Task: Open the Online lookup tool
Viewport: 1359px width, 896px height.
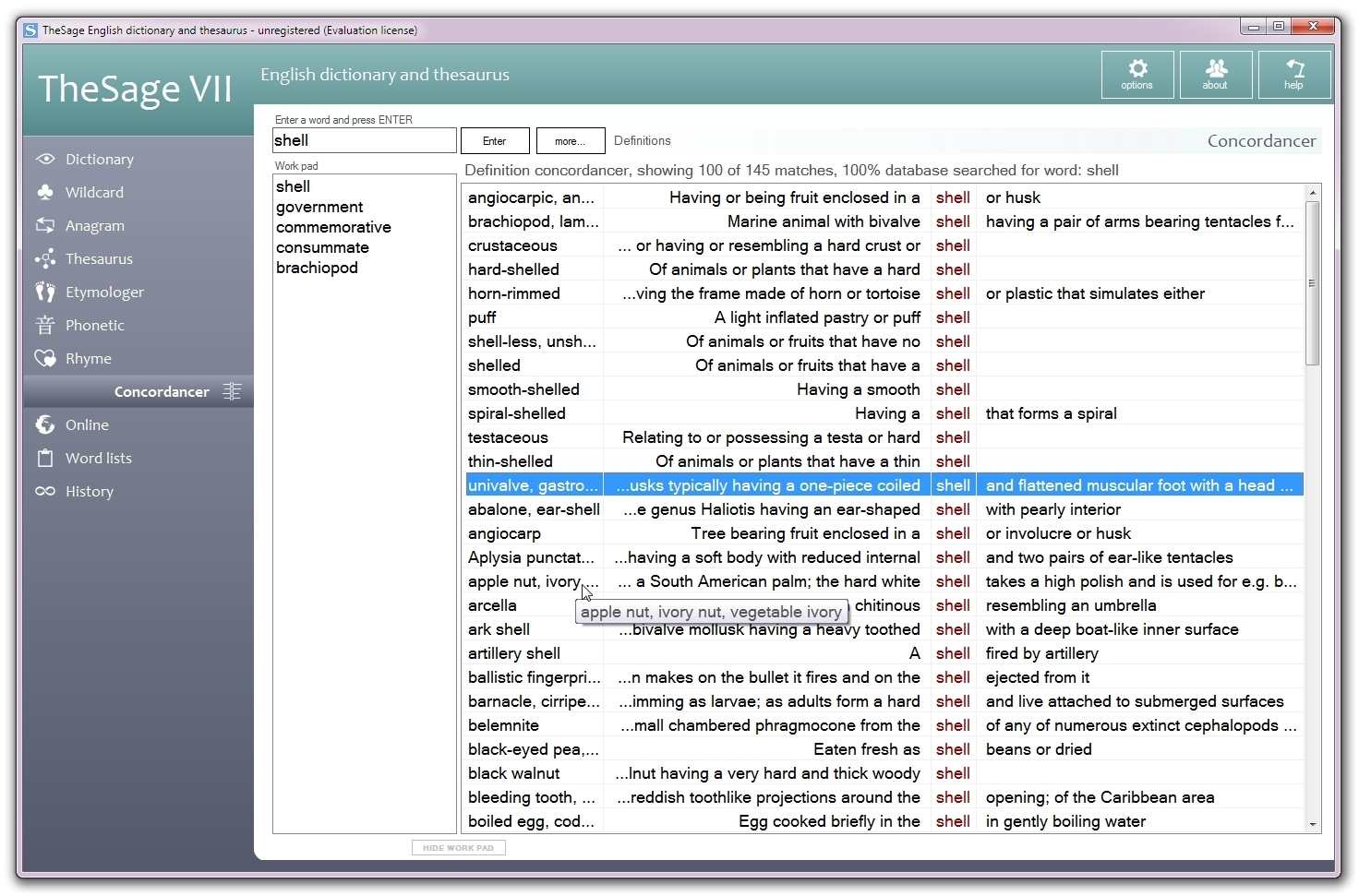Action: [x=86, y=424]
